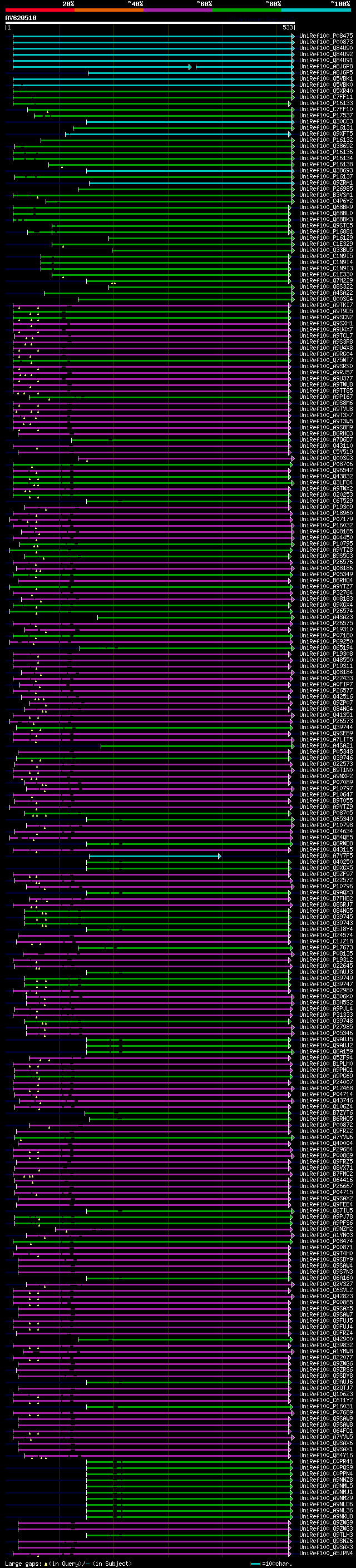Select hit UniRef100_C6SVL2

point(326,1290)
